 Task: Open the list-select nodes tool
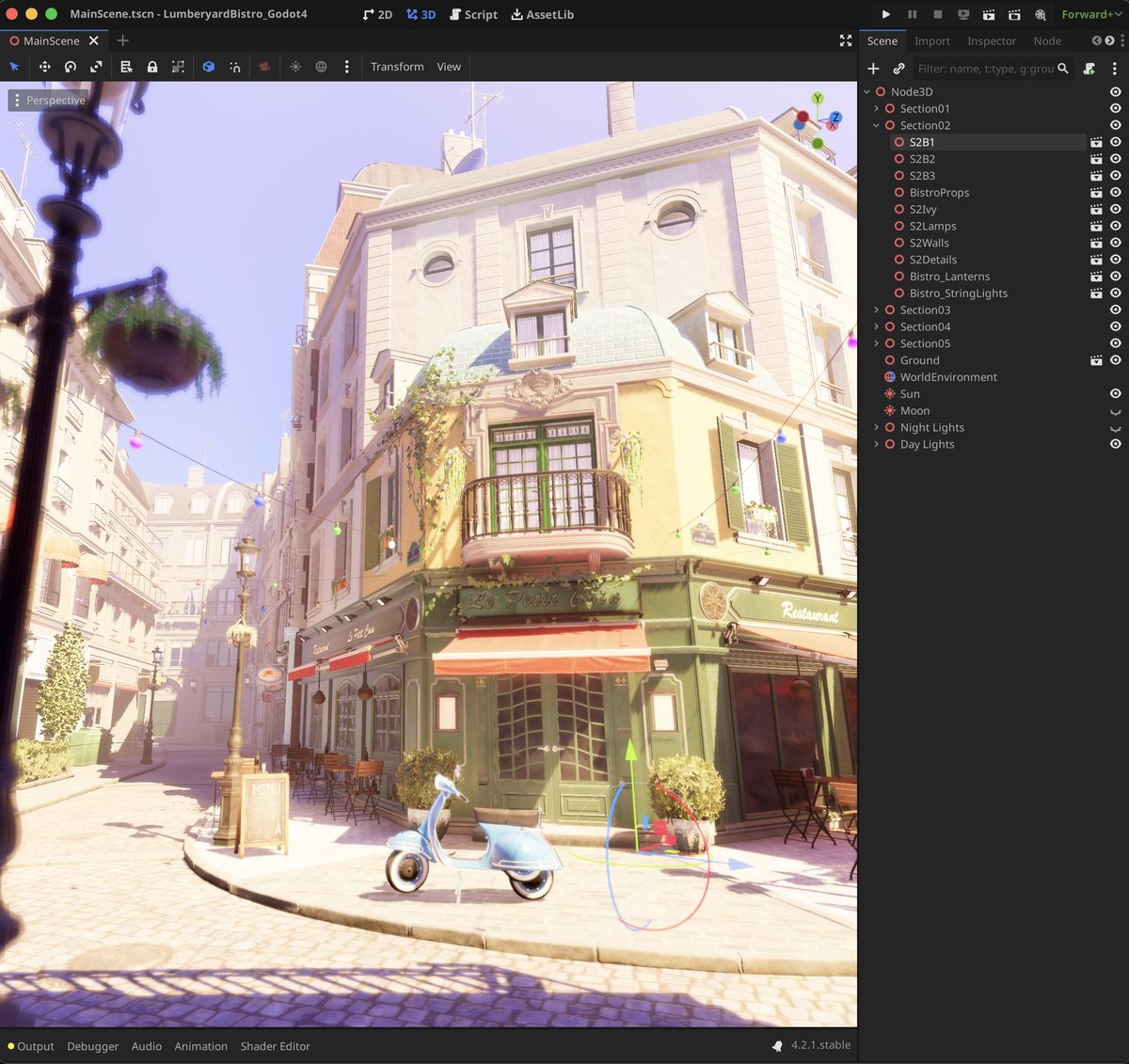coord(126,67)
